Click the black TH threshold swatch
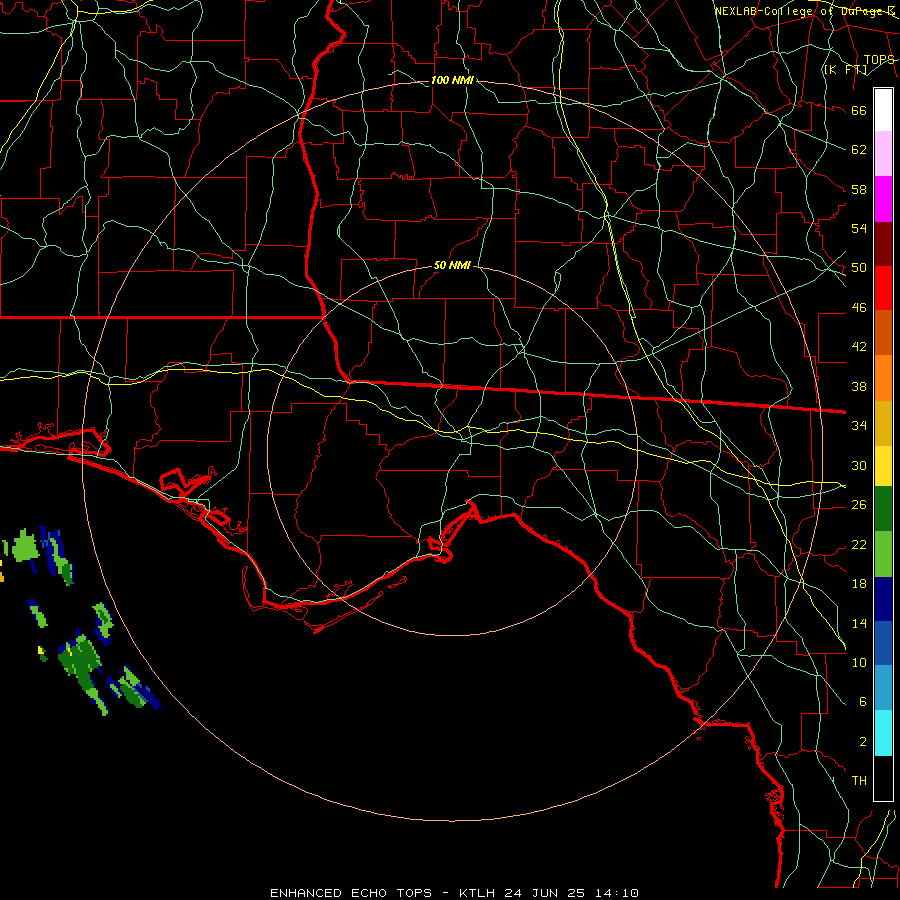The height and width of the screenshot is (900, 900). (883, 778)
